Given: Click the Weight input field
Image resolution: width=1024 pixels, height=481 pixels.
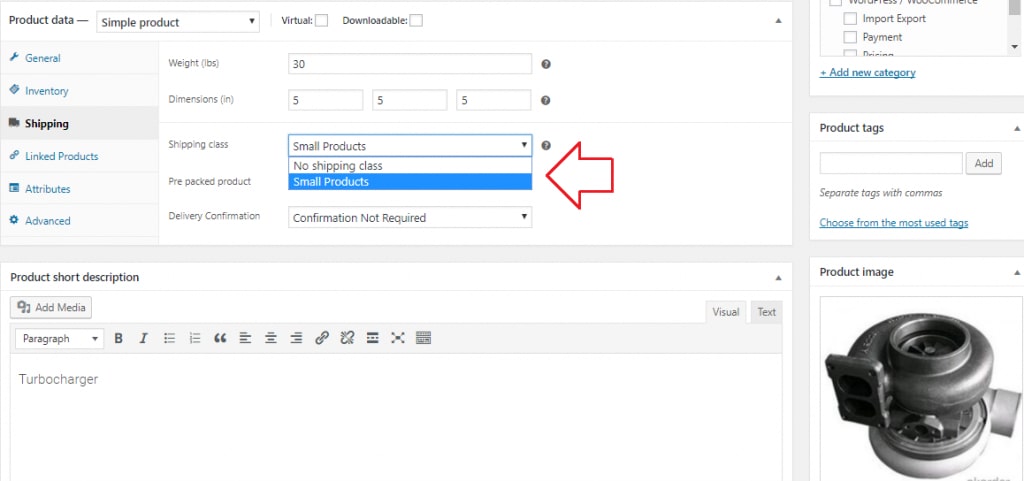Looking at the screenshot, I should pos(410,64).
